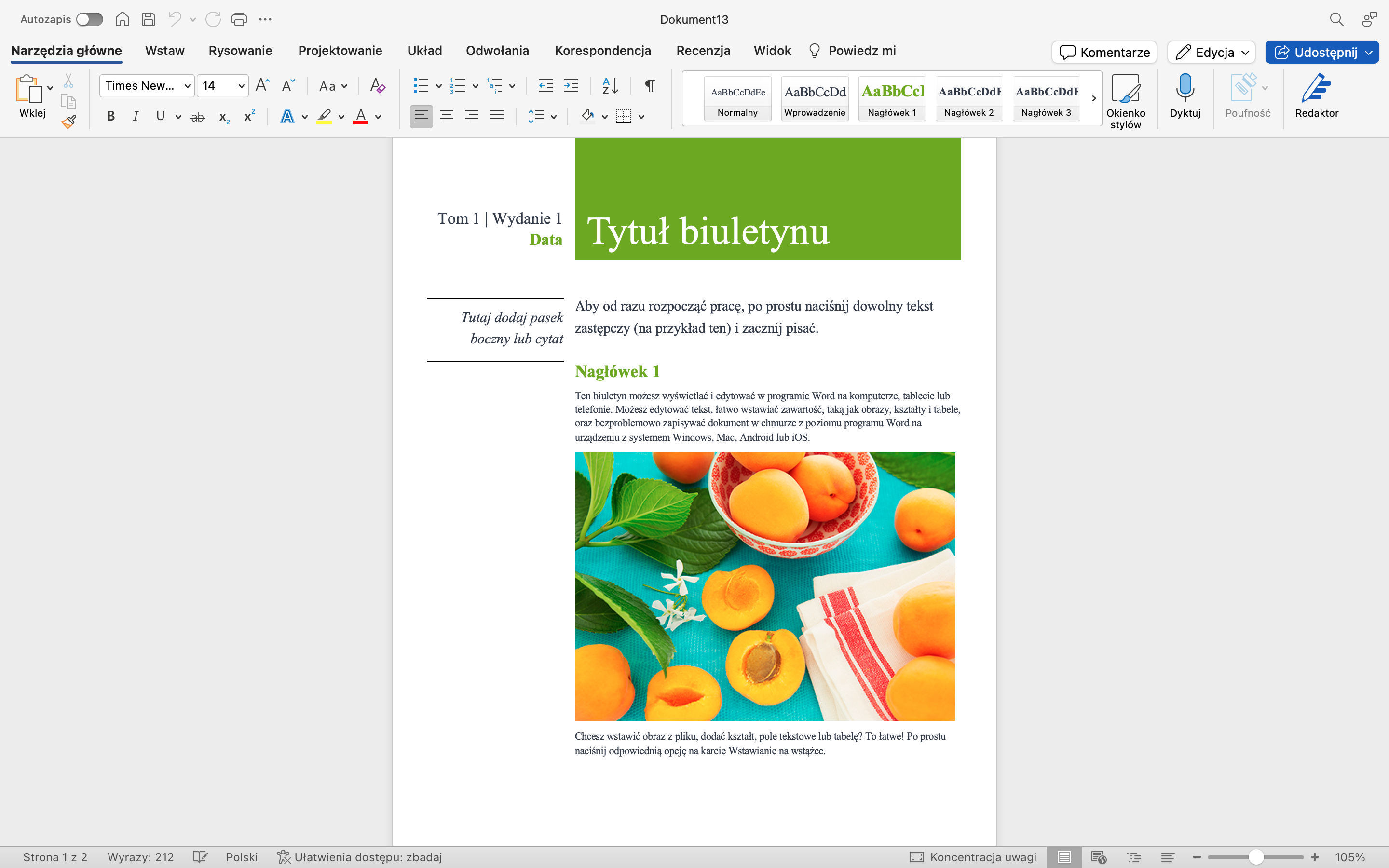Toggle italic formatting button
The width and height of the screenshot is (1389, 868).
(x=136, y=117)
